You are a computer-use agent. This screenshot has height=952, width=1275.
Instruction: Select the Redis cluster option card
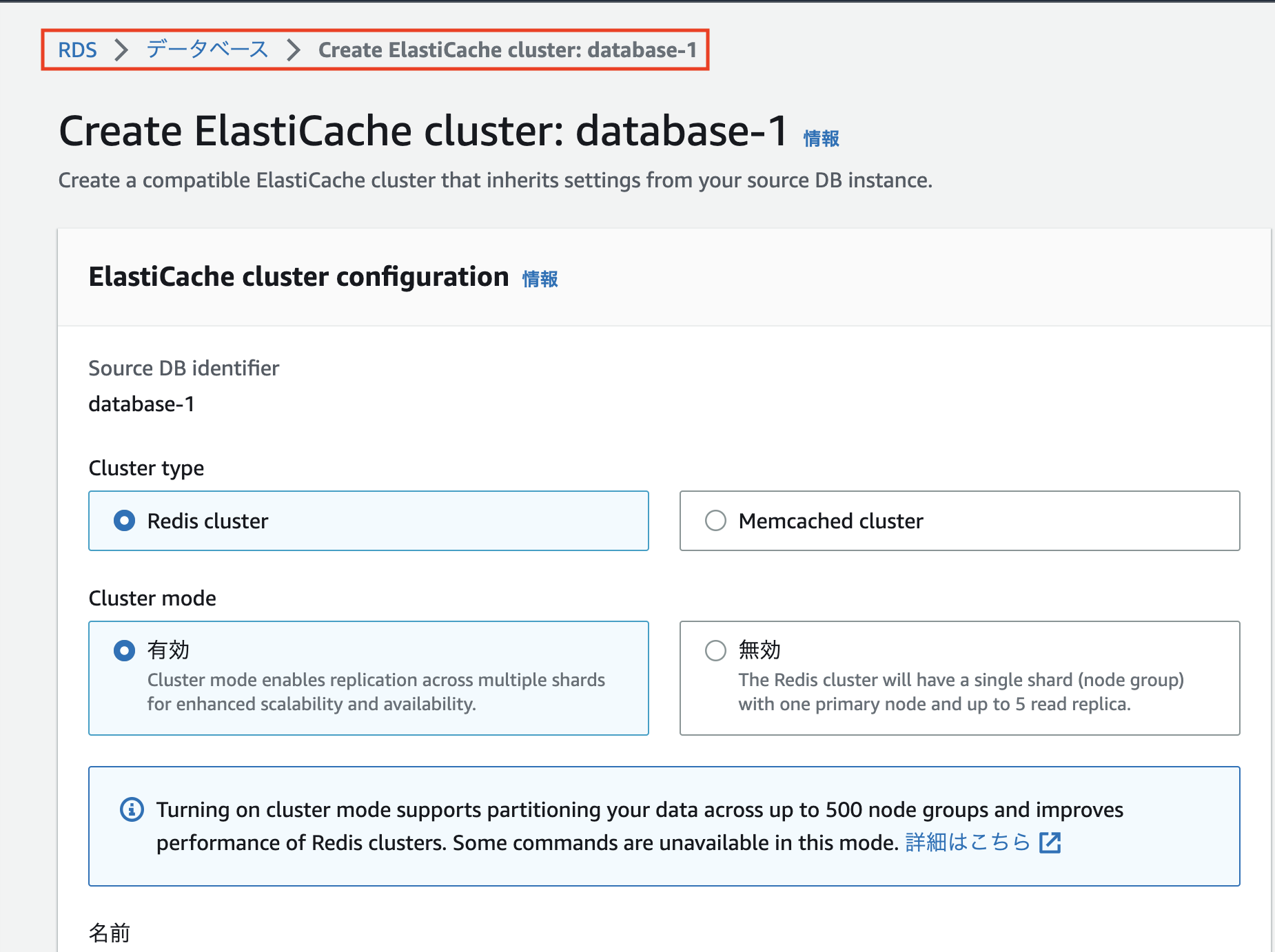click(x=368, y=521)
